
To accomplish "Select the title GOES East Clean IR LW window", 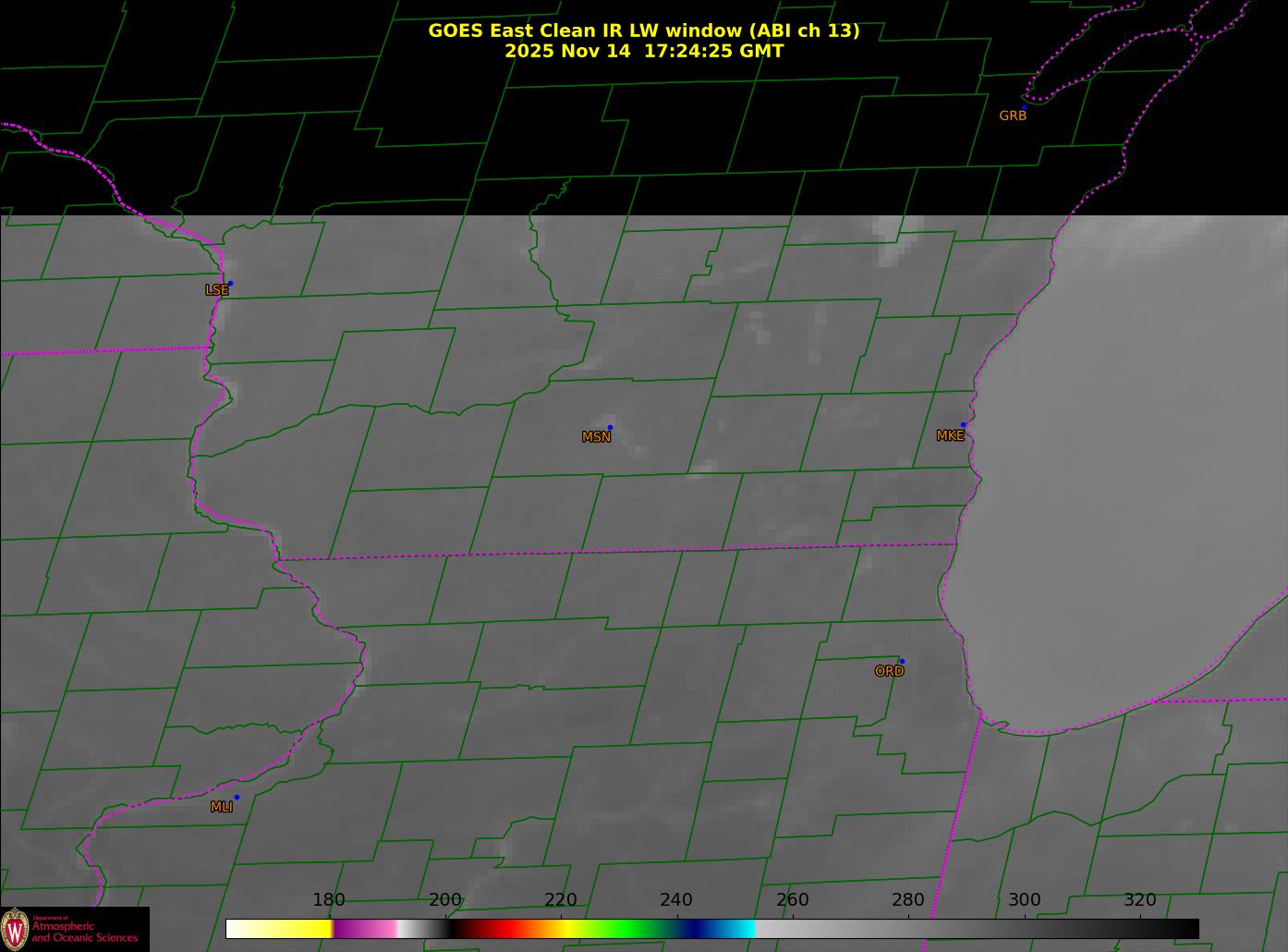I will [644, 31].
